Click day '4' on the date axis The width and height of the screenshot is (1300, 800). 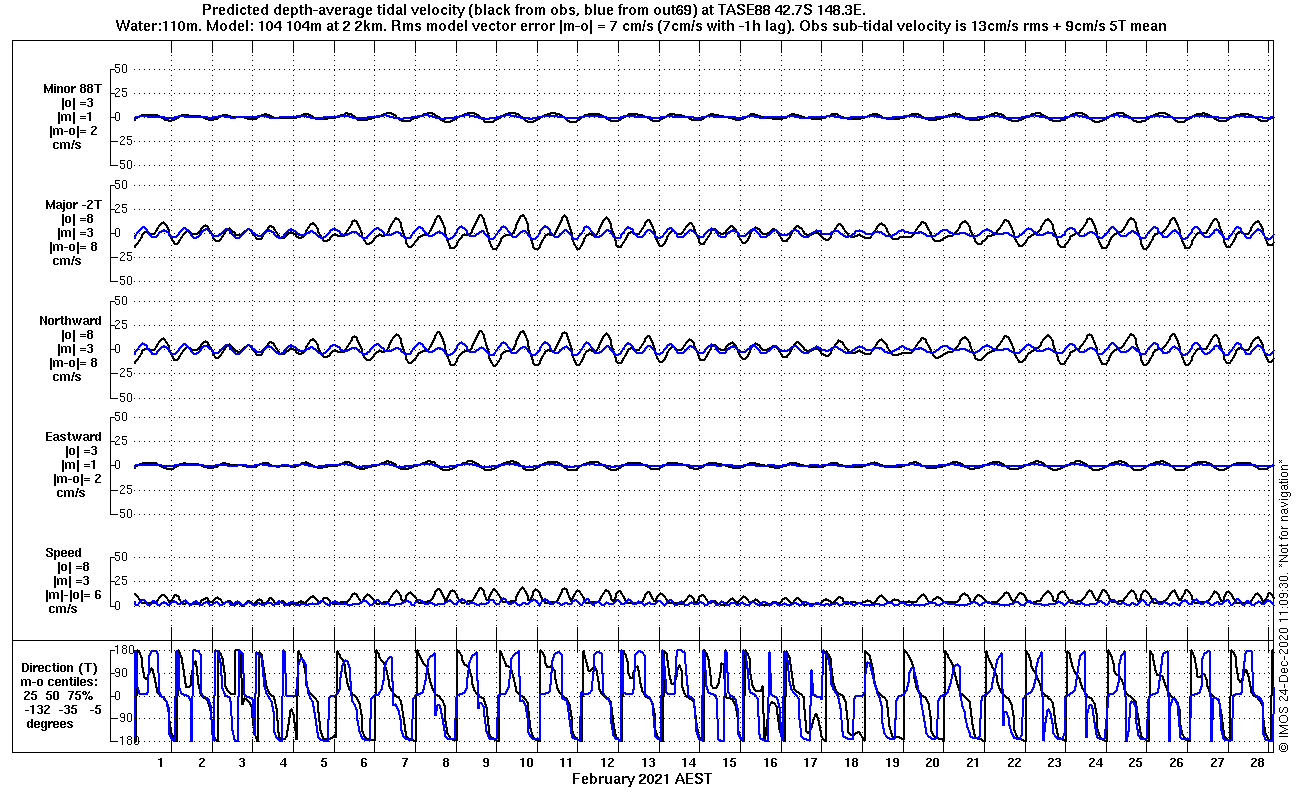click(x=283, y=762)
